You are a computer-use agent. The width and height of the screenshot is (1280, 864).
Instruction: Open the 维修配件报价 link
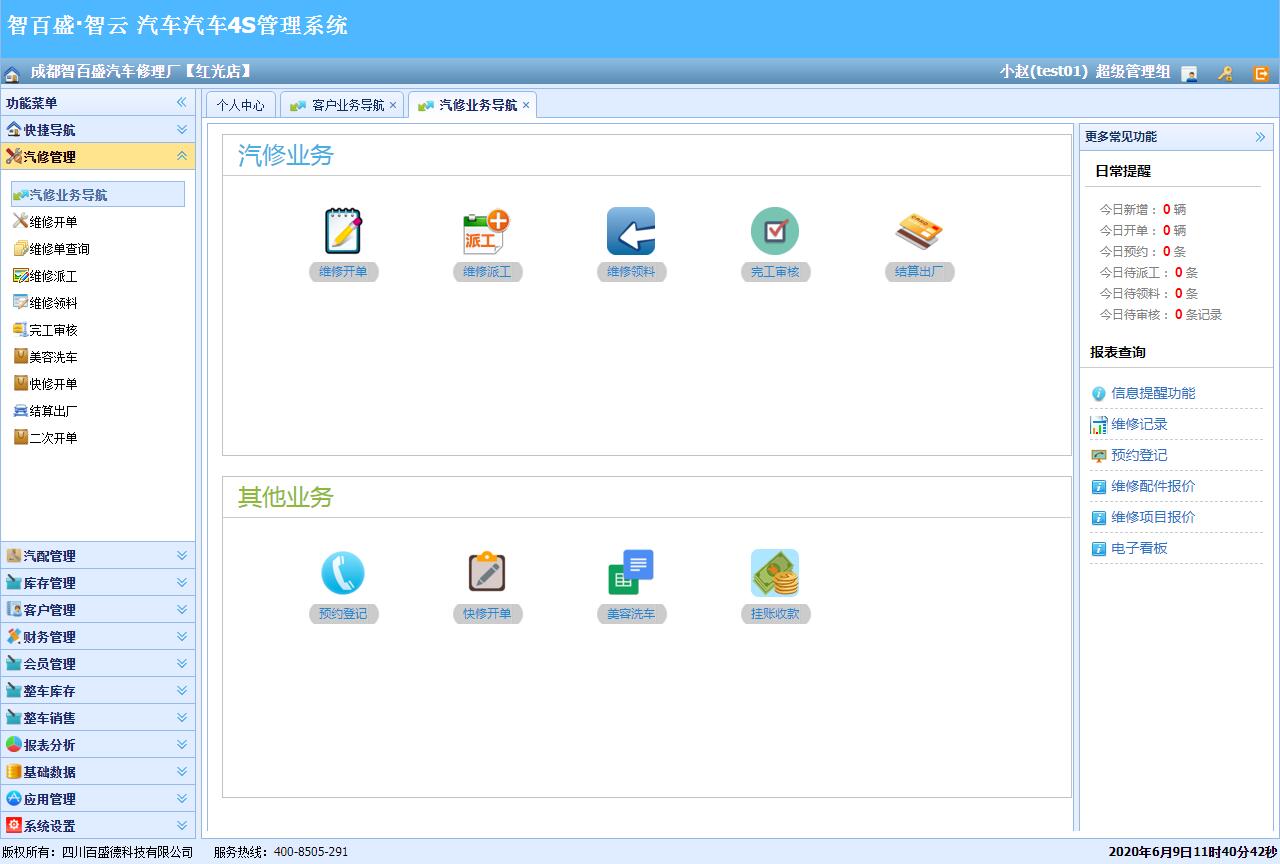coord(1153,486)
